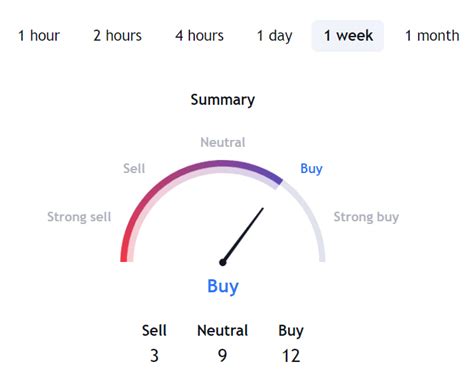Click the Neutral count of 9
The image size is (474, 384).
tap(222, 356)
